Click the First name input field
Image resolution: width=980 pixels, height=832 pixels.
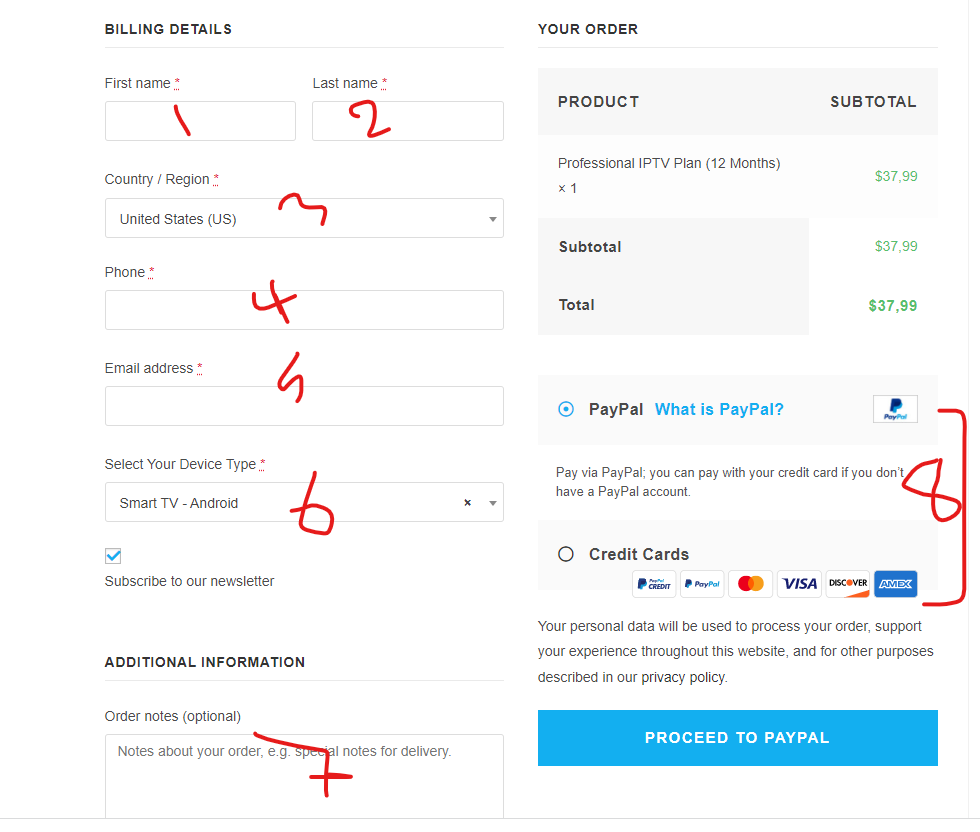tap(200, 121)
